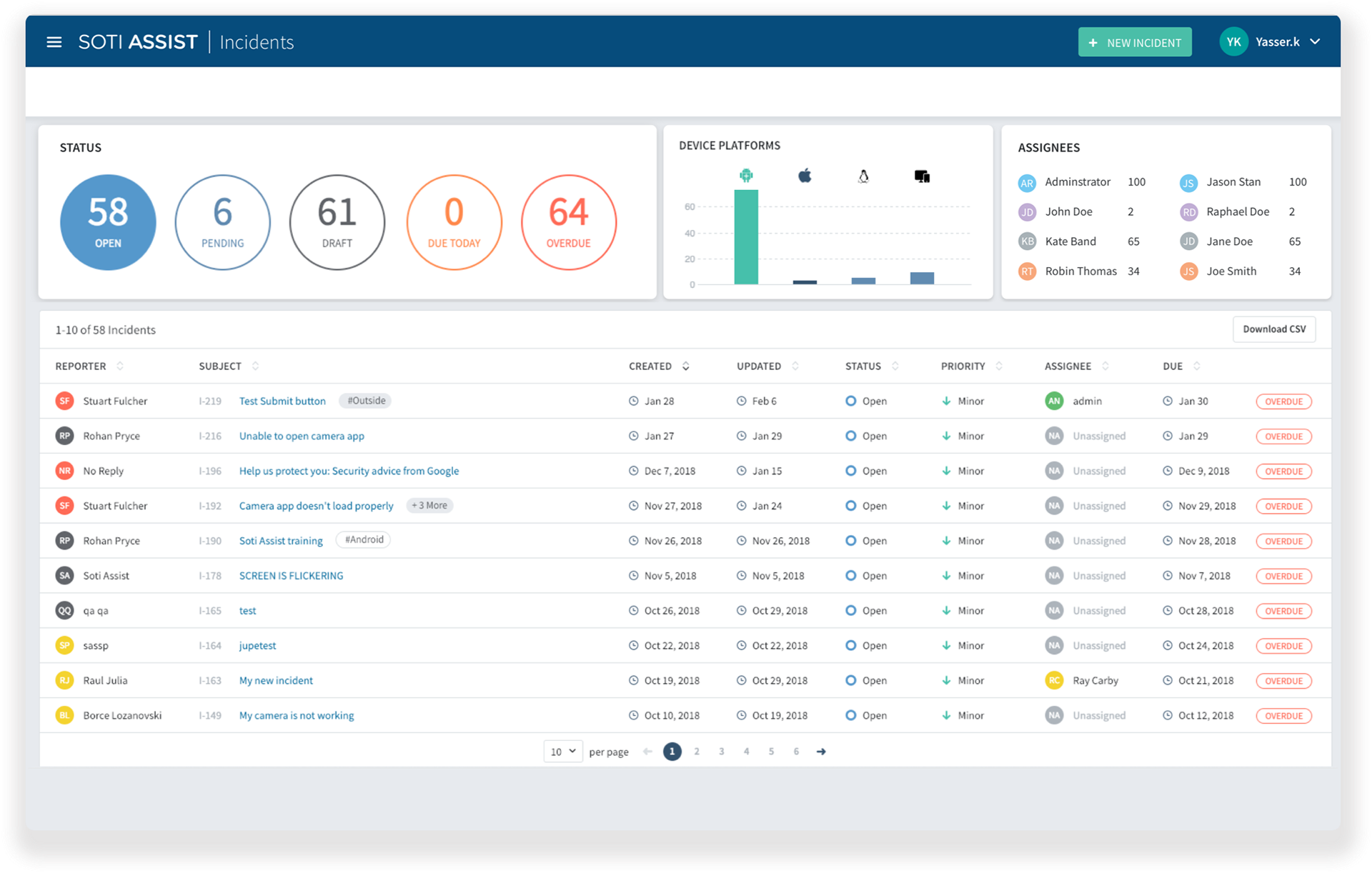
Task: Click Stuart Fulcher avatar in I-219 row
Action: [x=64, y=401]
